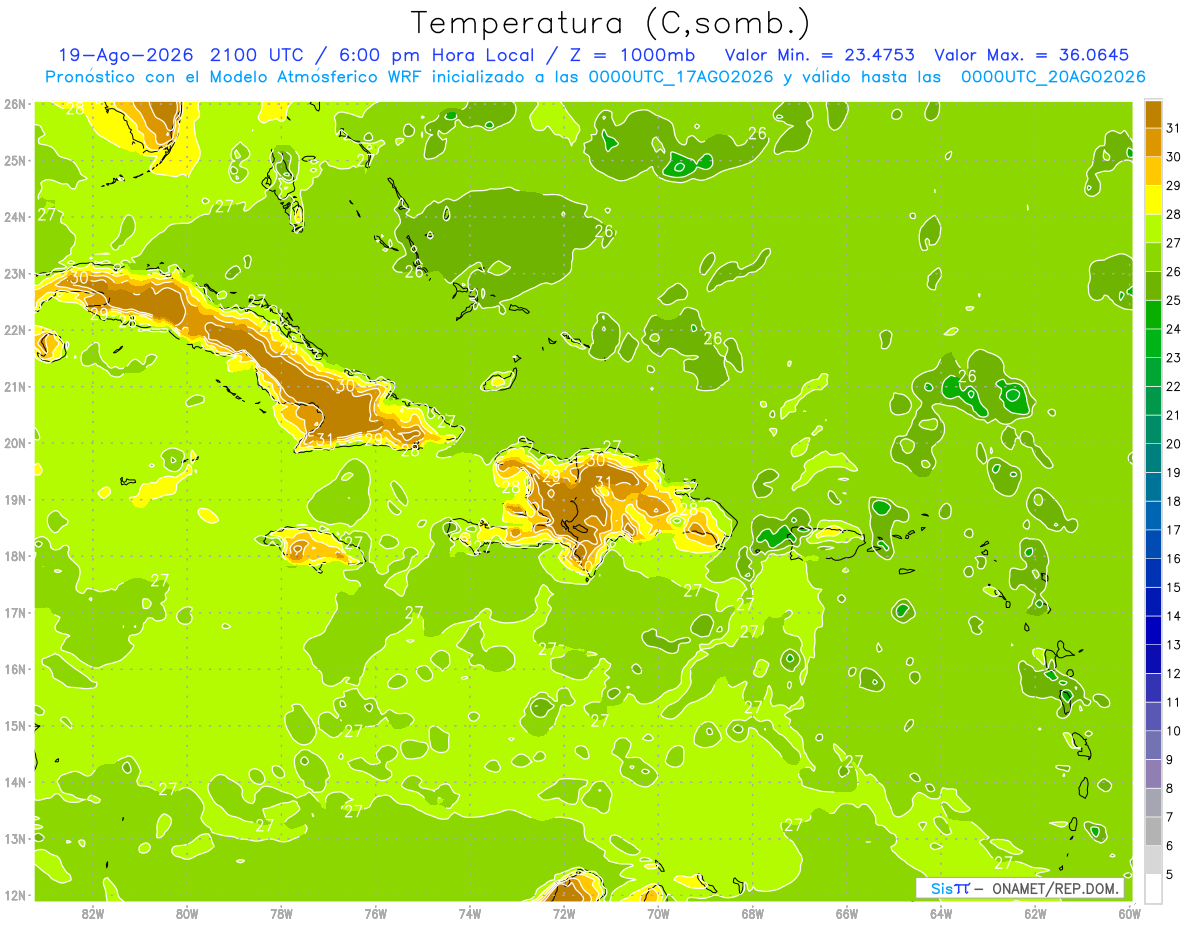Click the "19N" latitude axis label

(15, 499)
